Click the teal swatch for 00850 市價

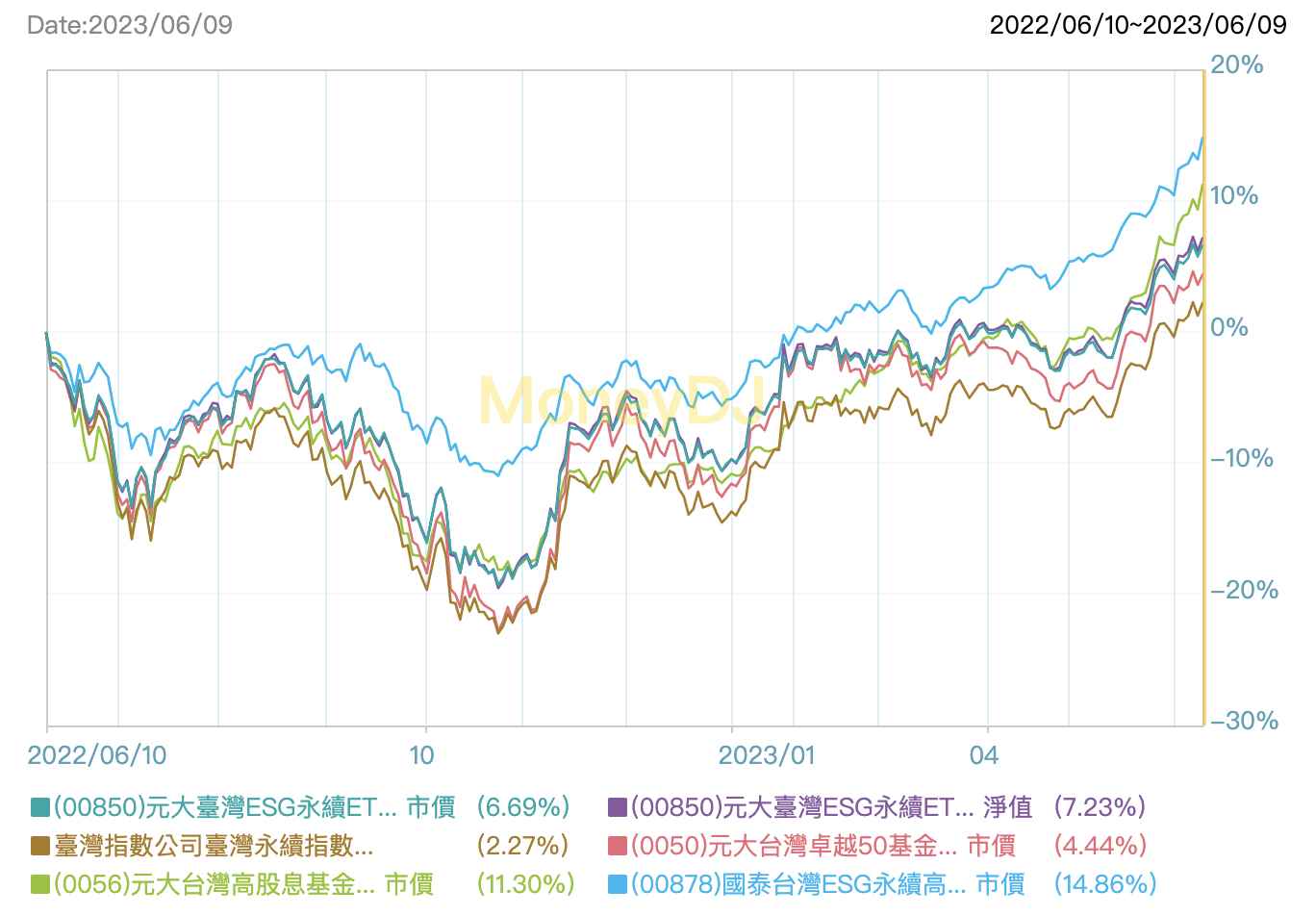tap(39, 807)
